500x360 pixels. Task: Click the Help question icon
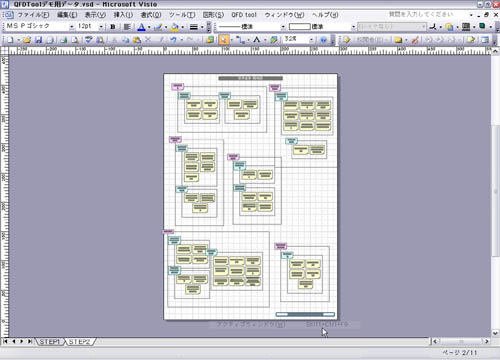pyautogui.click(x=323, y=40)
